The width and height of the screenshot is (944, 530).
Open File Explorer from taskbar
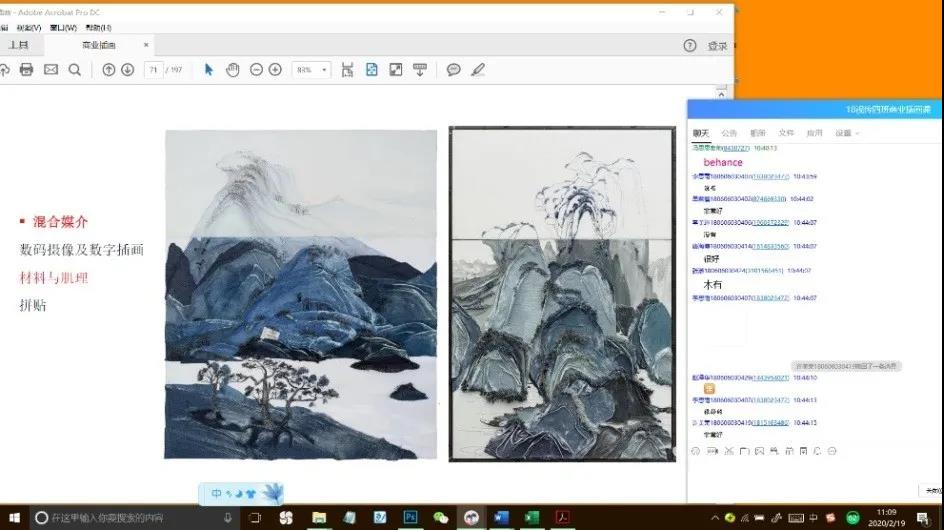pos(319,517)
